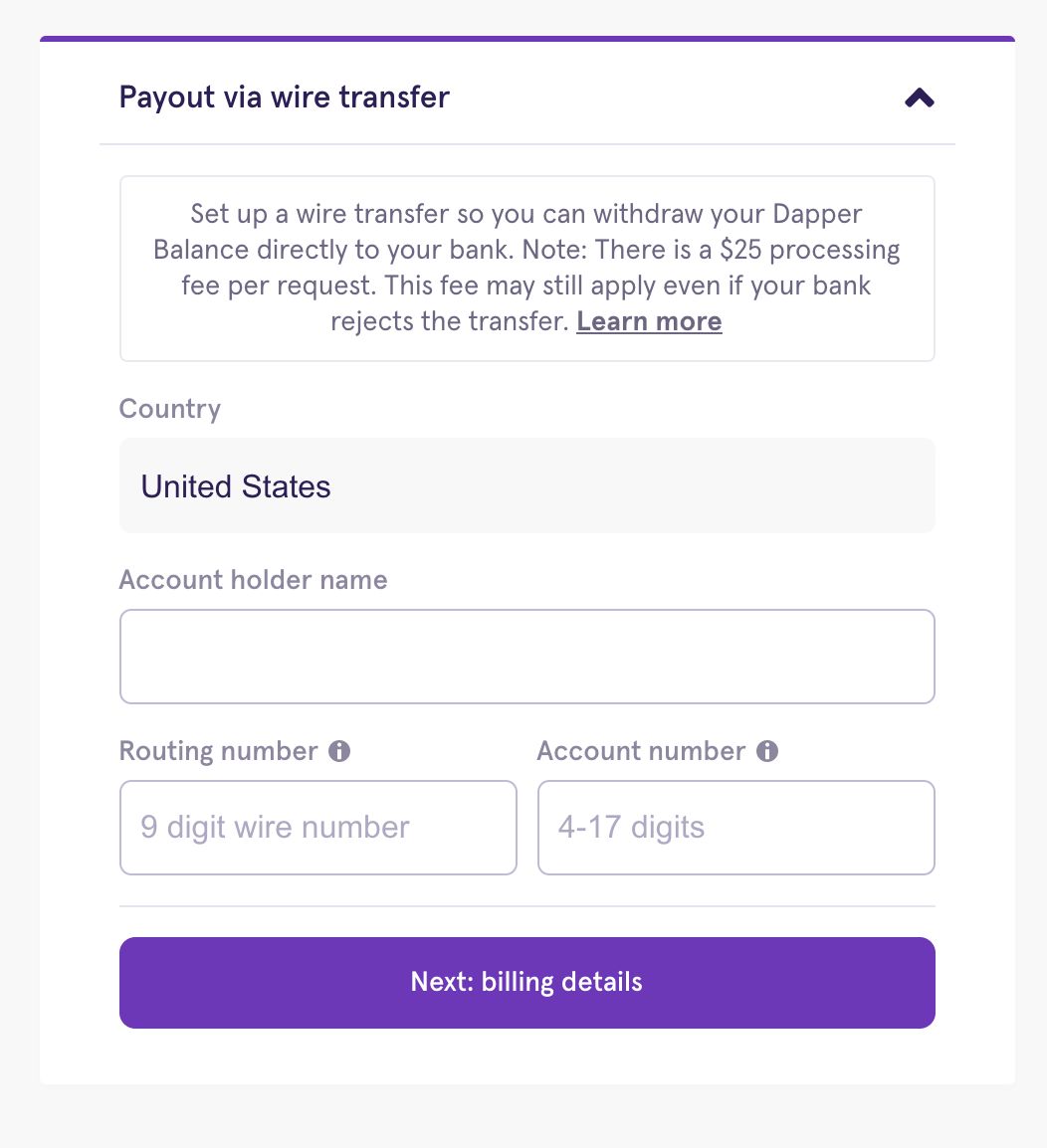Show Account number info tooltip icon
This screenshot has height=1148, width=1047.
point(767,750)
